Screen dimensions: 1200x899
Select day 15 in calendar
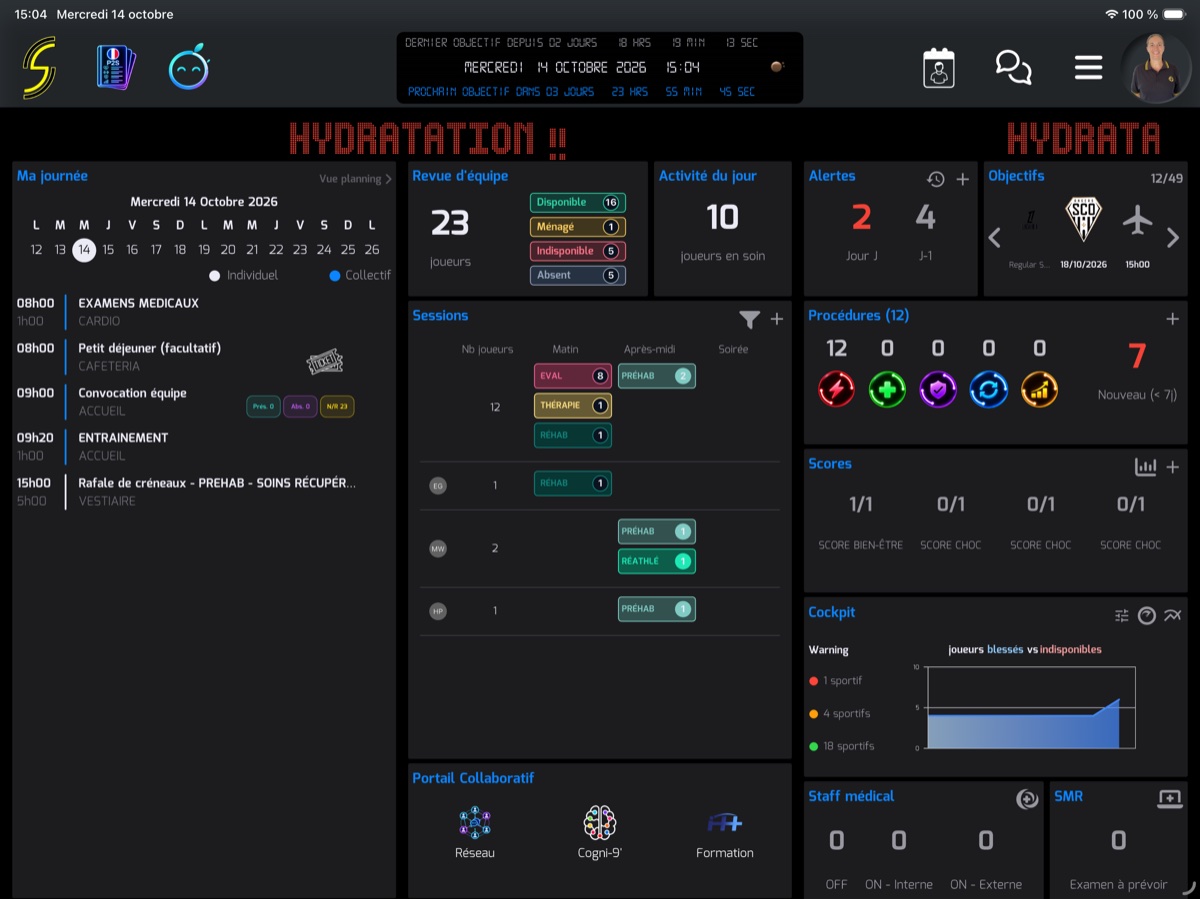tap(108, 250)
